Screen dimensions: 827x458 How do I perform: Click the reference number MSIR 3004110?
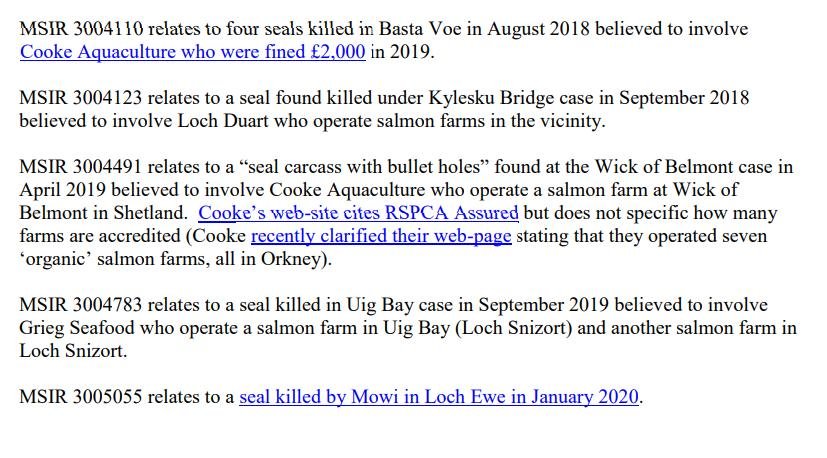[x=83, y=29]
